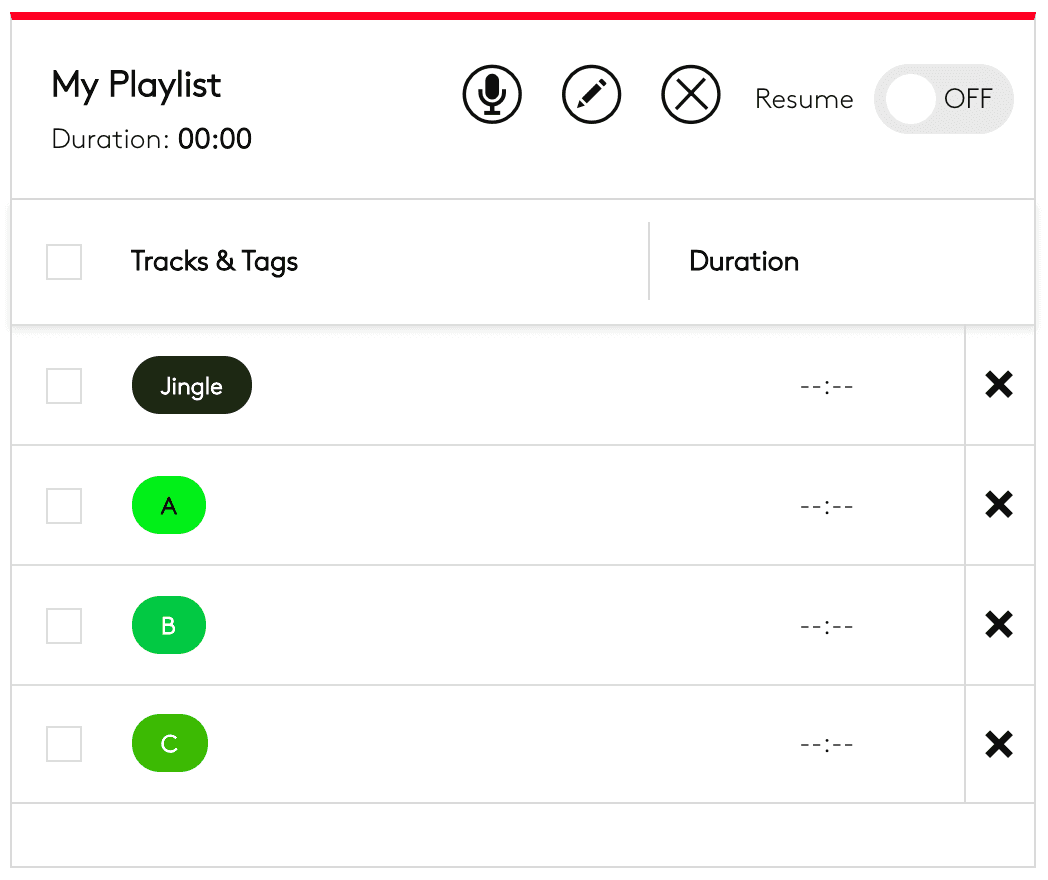Remove the C tag row with its X
Image resolution: width=1048 pixels, height=880 pixels.
pyautogui.click(x=999, y=744)
